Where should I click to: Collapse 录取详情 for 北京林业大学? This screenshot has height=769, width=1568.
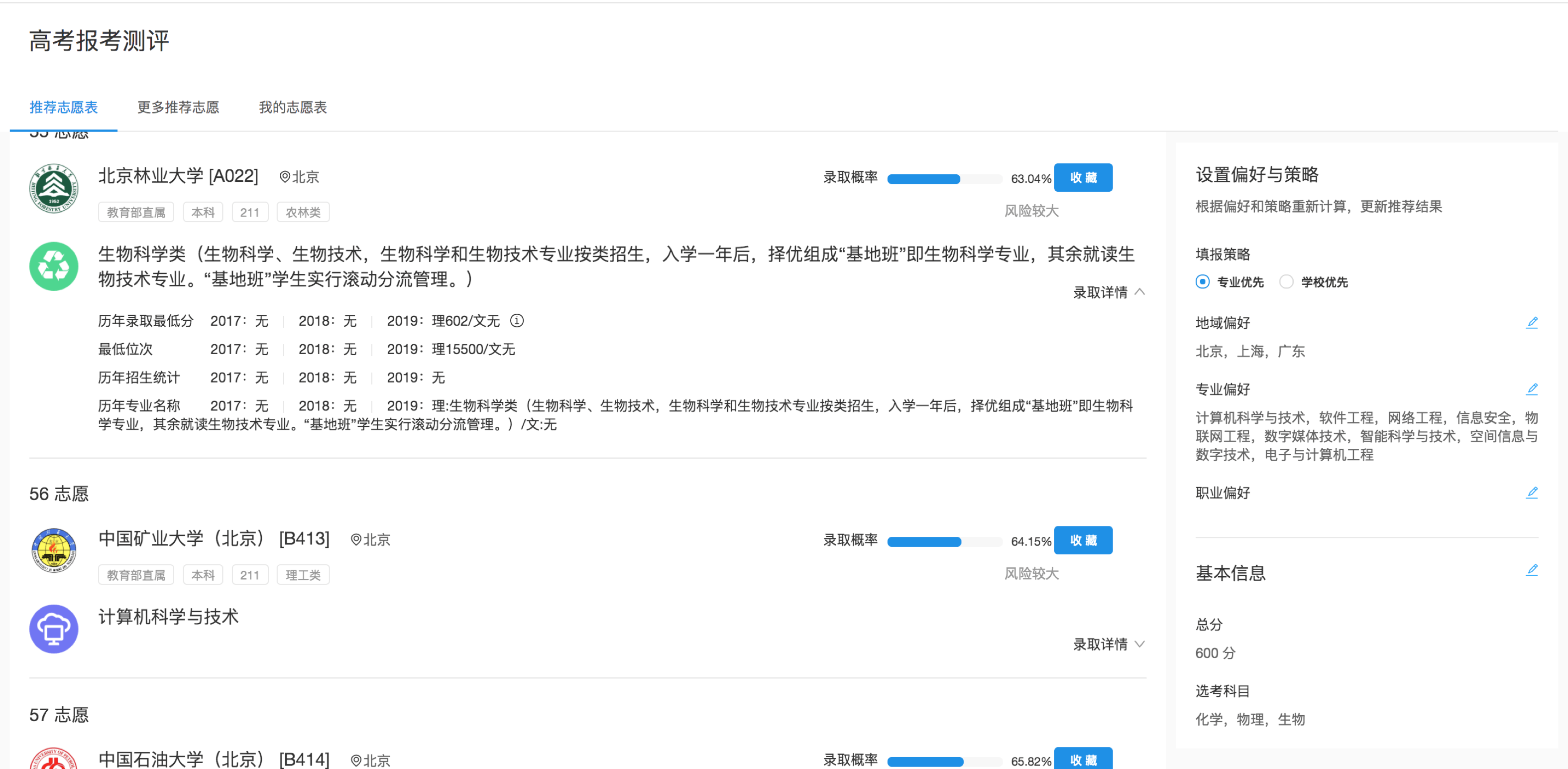pyautogui.click(x=1109, y=292)
